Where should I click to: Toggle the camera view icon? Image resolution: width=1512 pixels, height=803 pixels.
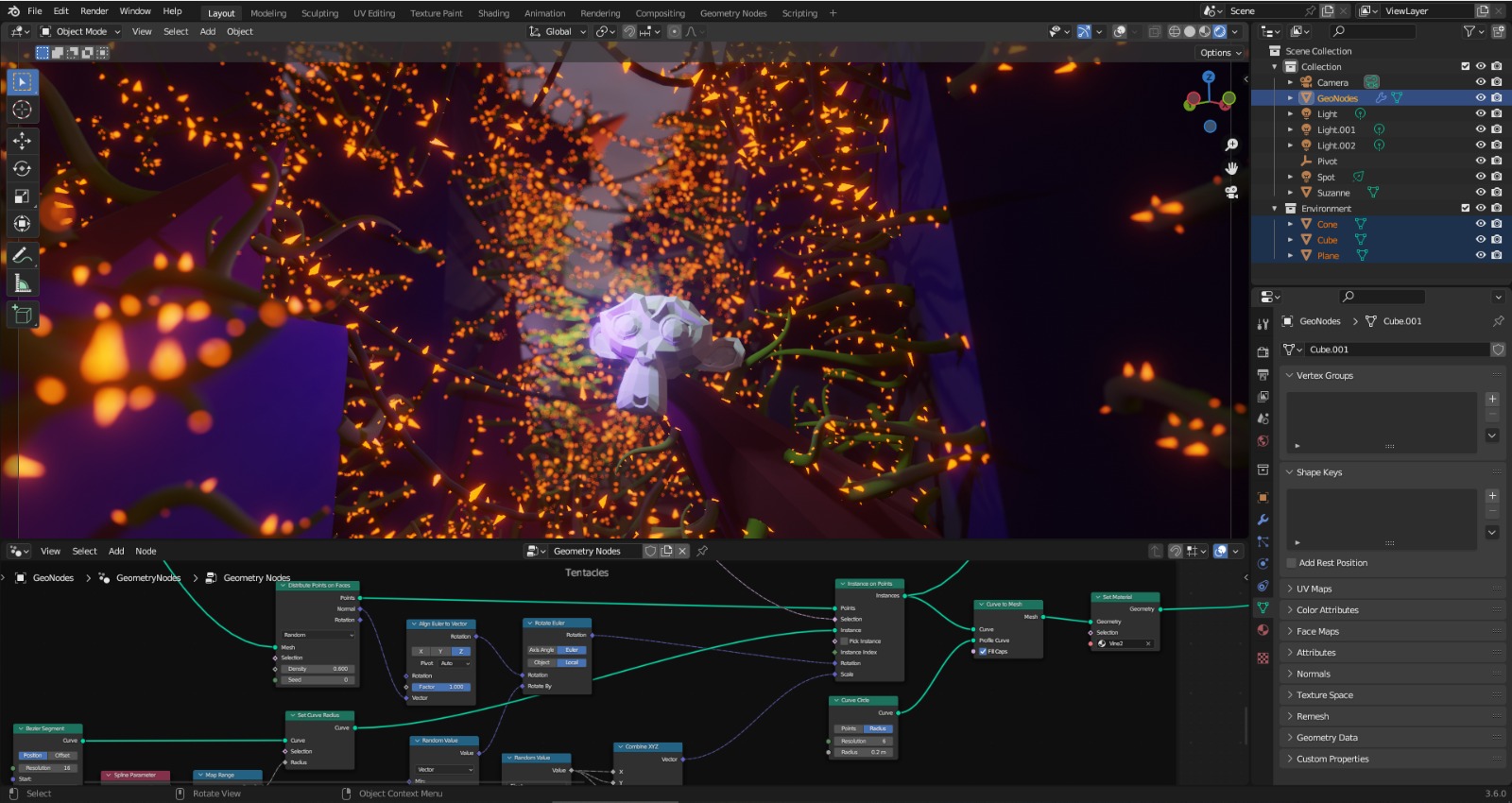pyautogui.click(x=1231, y=192)
